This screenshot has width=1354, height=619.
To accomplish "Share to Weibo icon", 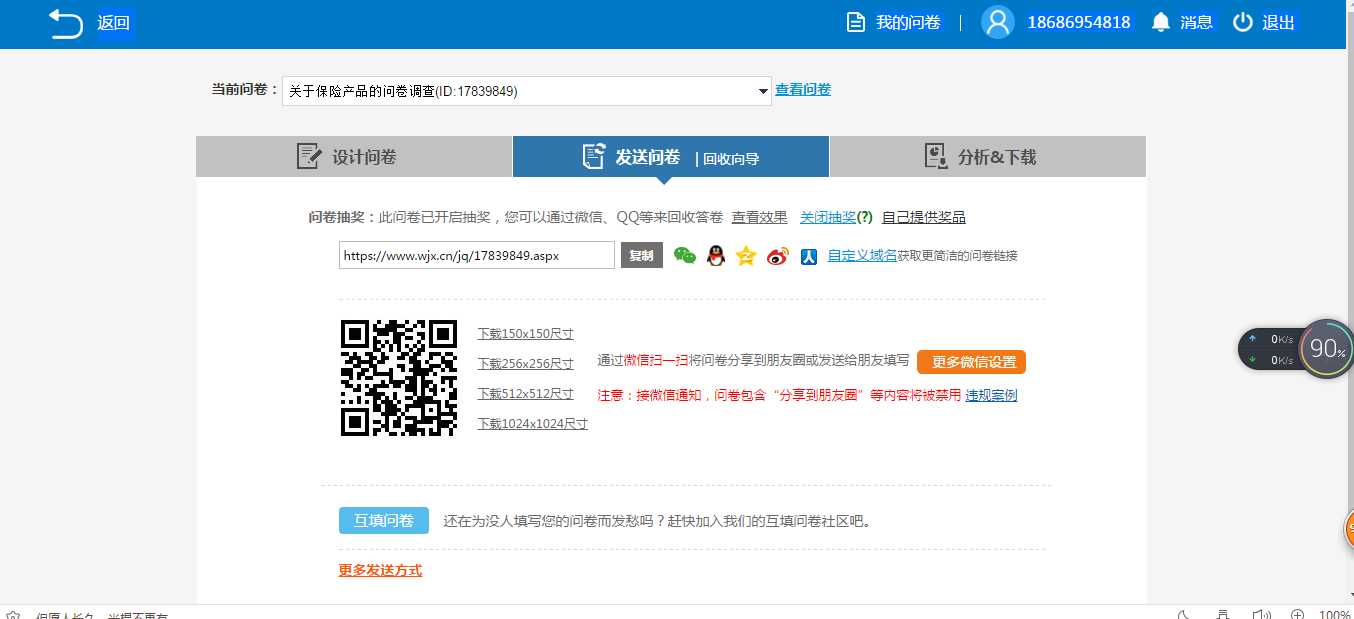I will [x=778, y=256].
